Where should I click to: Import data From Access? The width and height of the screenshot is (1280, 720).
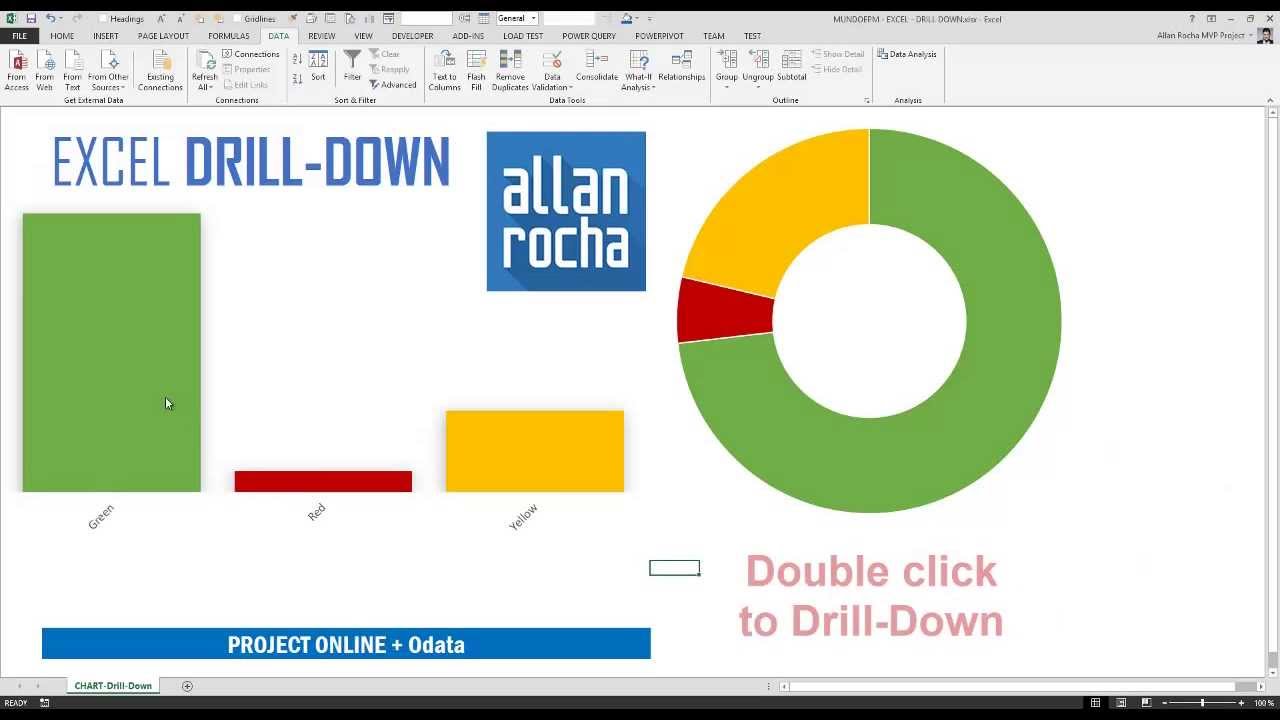click(17, 70)
